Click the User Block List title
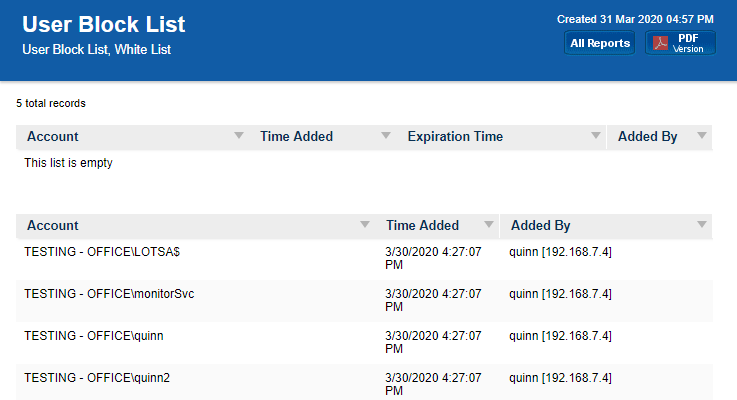 pos(104,25)
